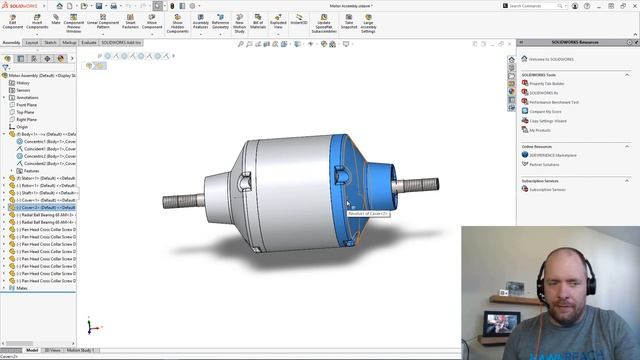Switch to the Layout tab
Viewport: 640px width, 360px height.
coord(32,42)
